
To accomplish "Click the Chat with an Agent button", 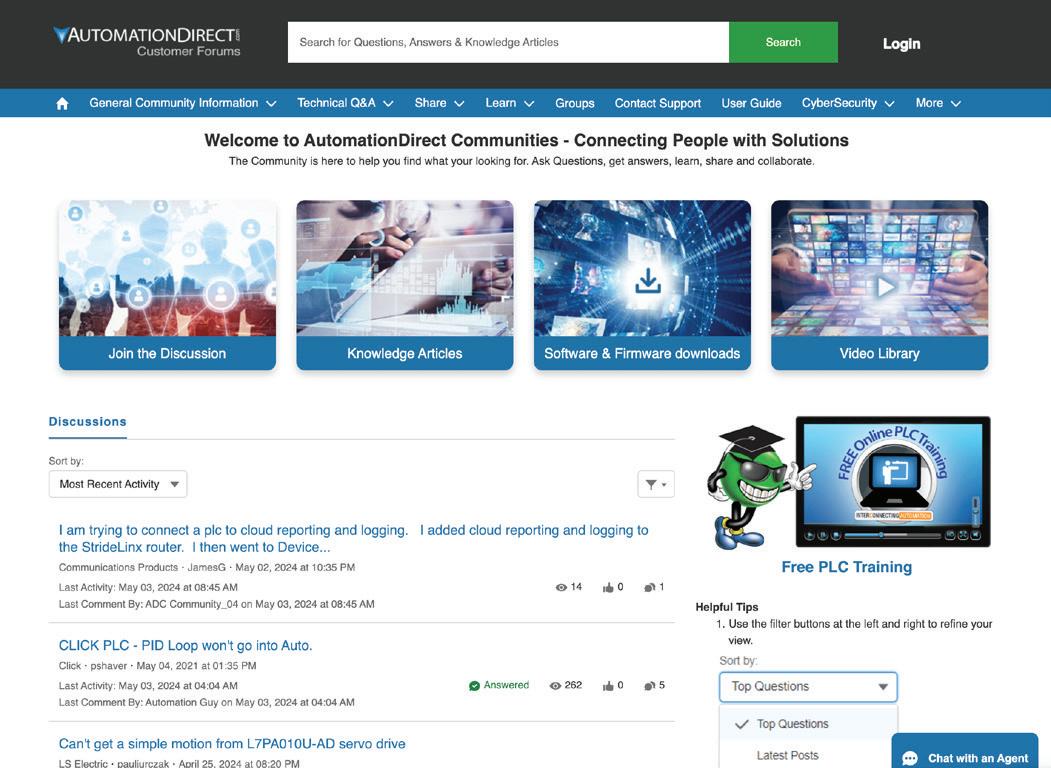I will [965, 751].
